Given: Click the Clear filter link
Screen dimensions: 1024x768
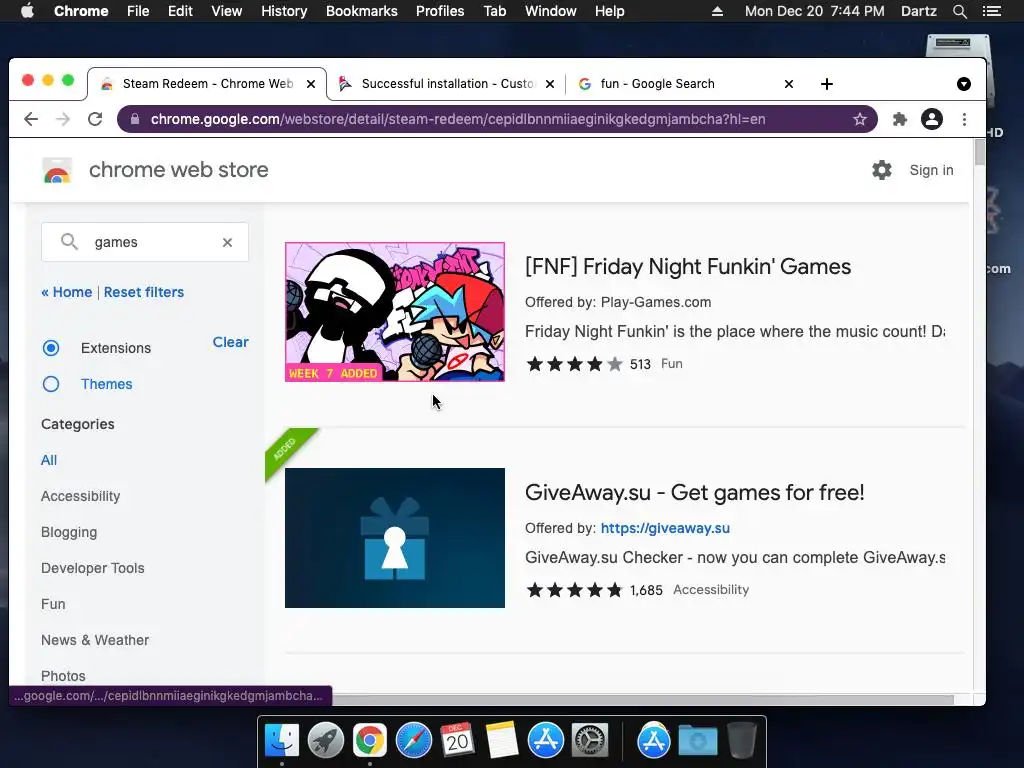Looking at the screenshot, I should pyautogui.click(x=231, y=342).
